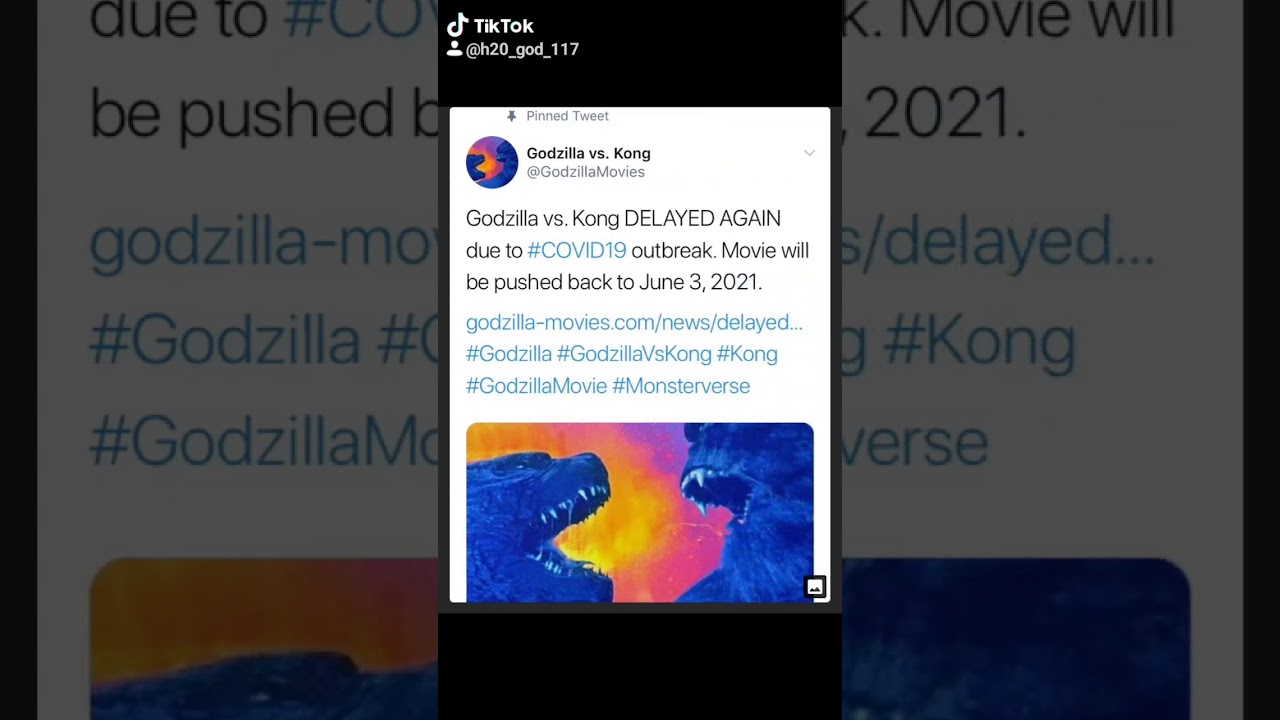Select the #Godzilla hashtag

pos(509,354)
